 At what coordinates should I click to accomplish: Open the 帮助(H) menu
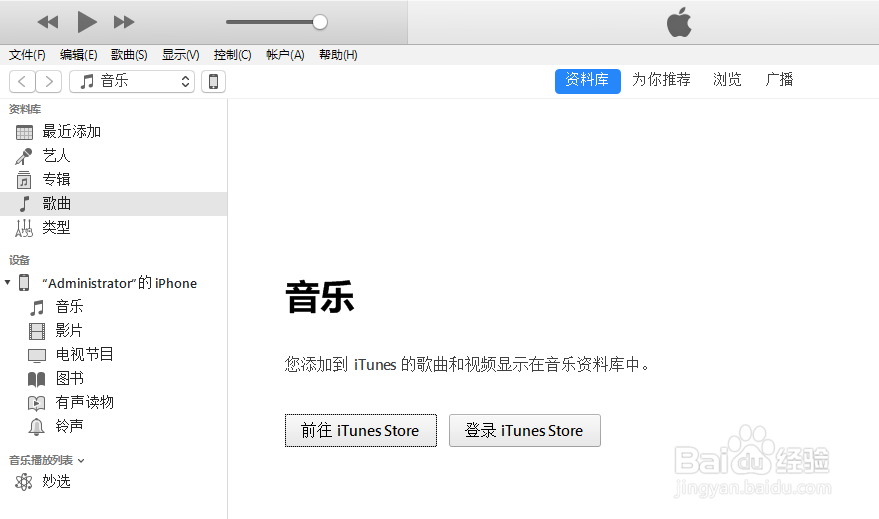(x=338, y=55)
